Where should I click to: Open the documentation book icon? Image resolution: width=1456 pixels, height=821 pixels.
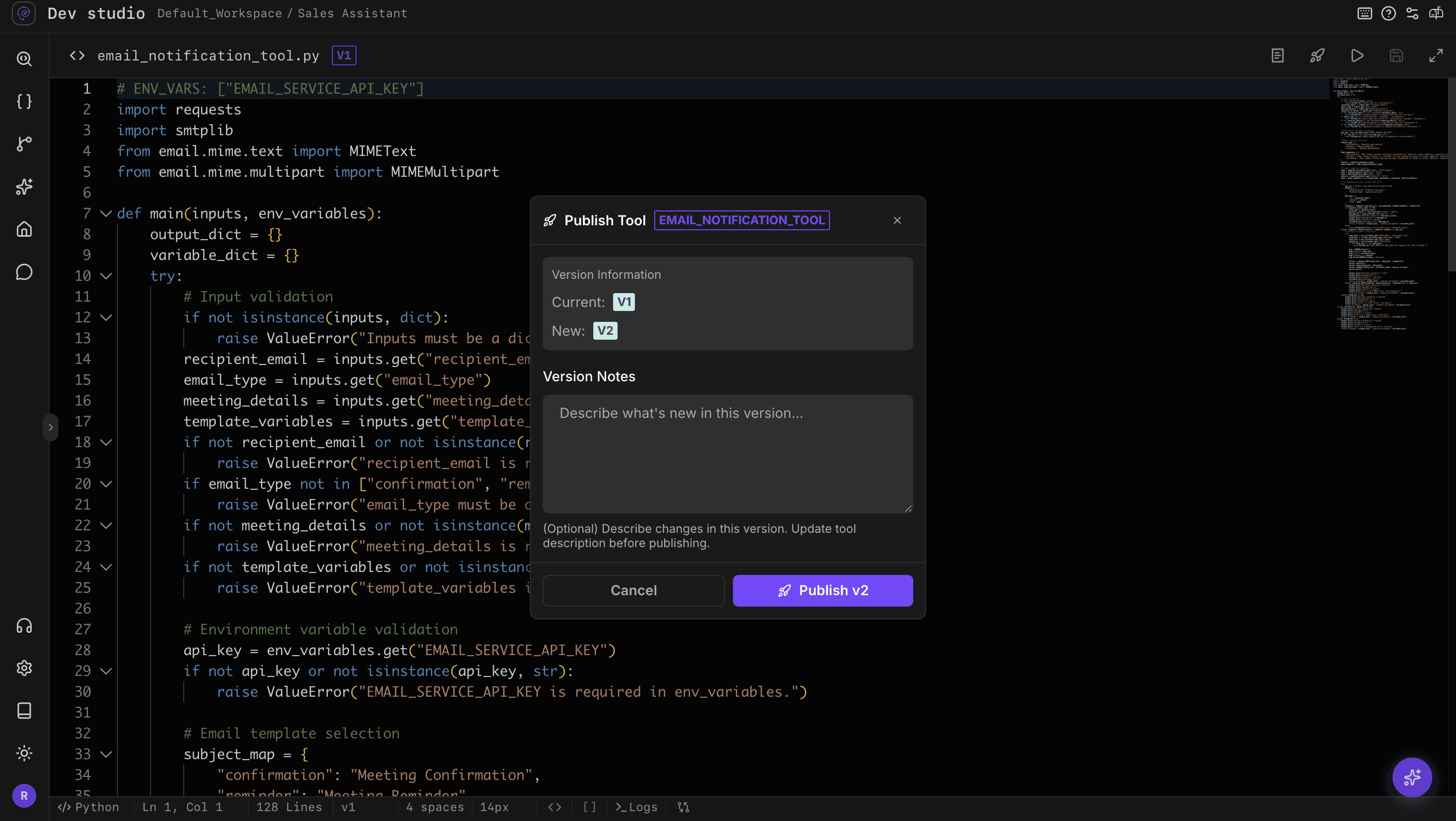click(x=24, y=710)
